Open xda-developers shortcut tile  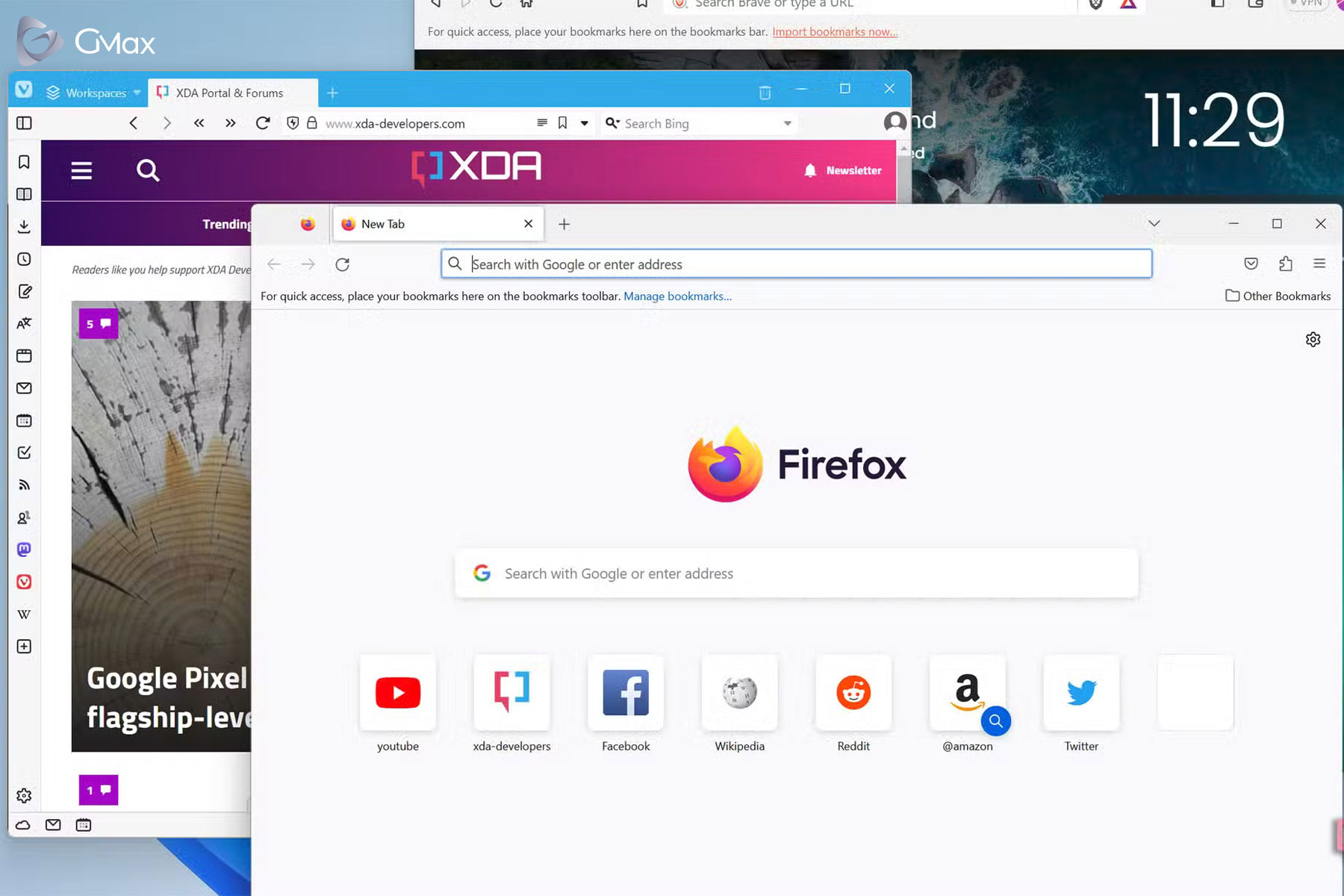[511, 692]
